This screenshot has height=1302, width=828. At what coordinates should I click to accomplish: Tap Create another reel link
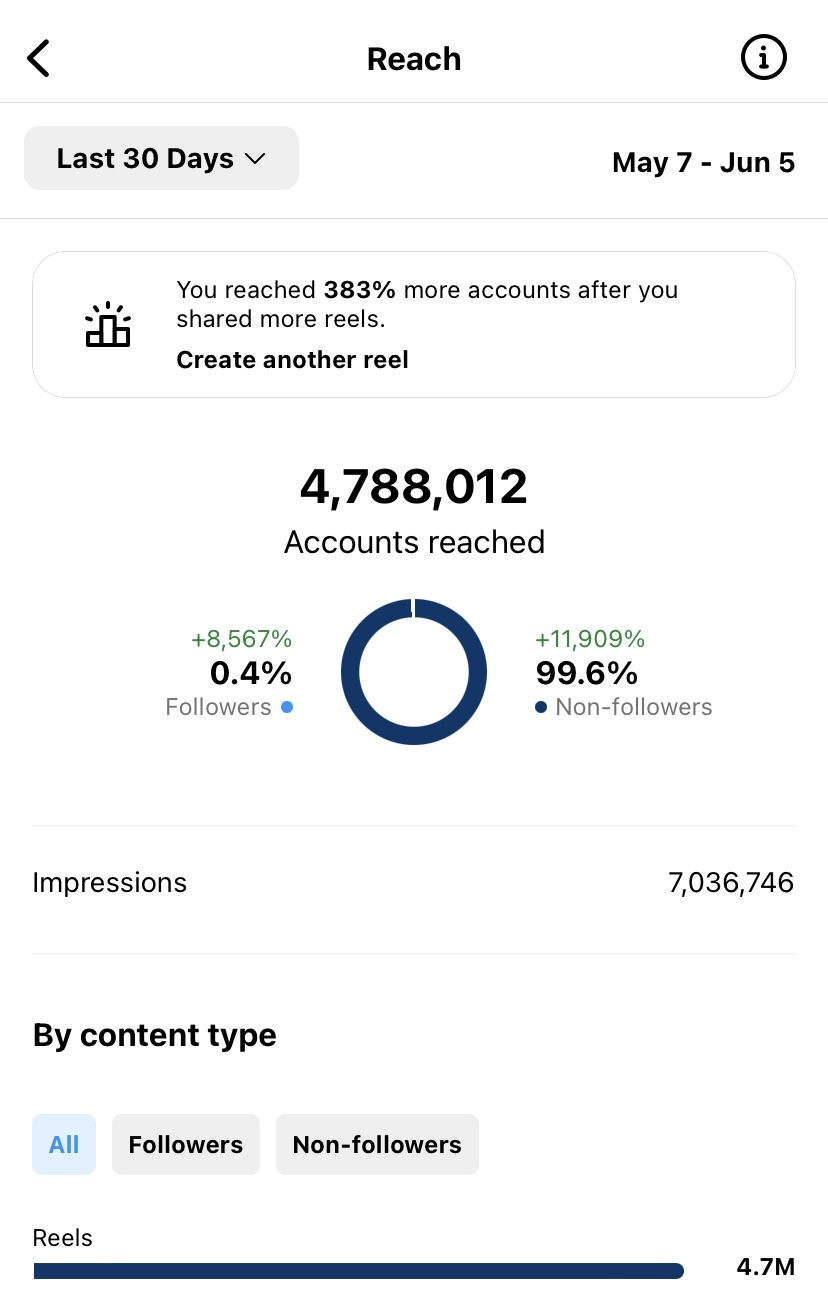[293, 360]
